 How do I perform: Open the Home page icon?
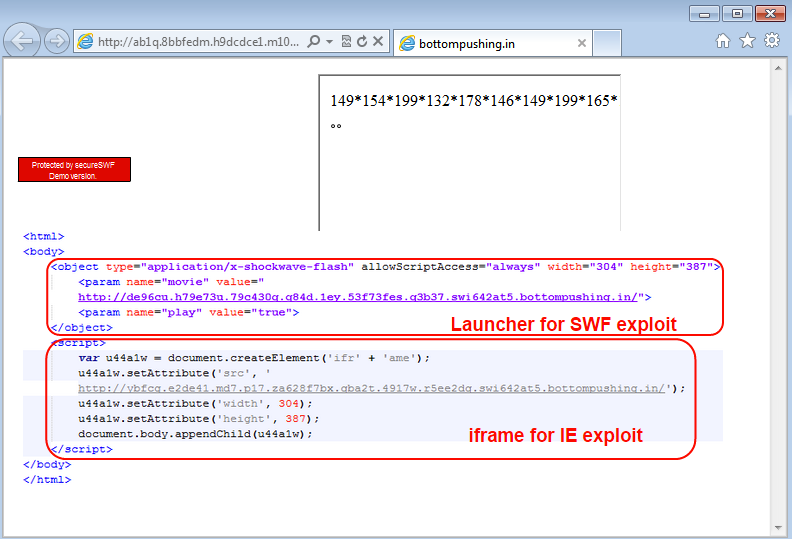723,40
